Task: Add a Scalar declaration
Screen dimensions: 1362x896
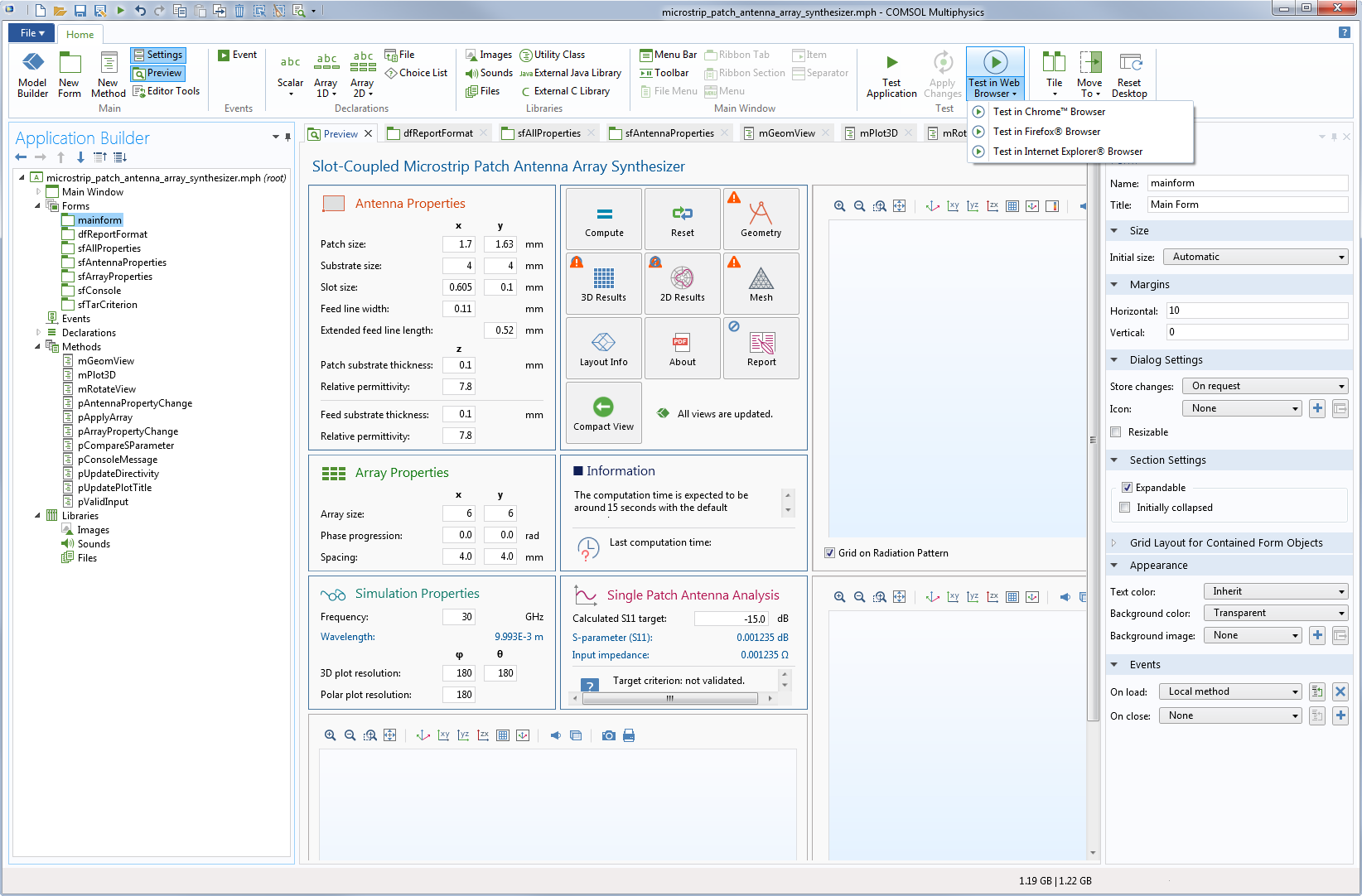Action: coord(290,75)
